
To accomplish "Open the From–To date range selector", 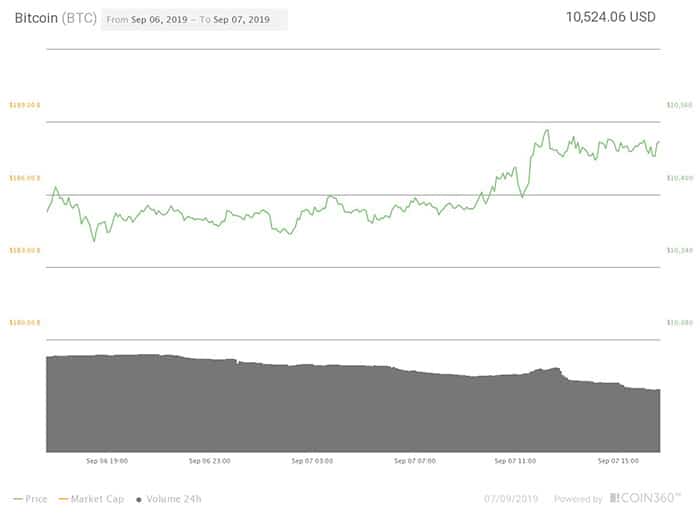I will [194, 20].
